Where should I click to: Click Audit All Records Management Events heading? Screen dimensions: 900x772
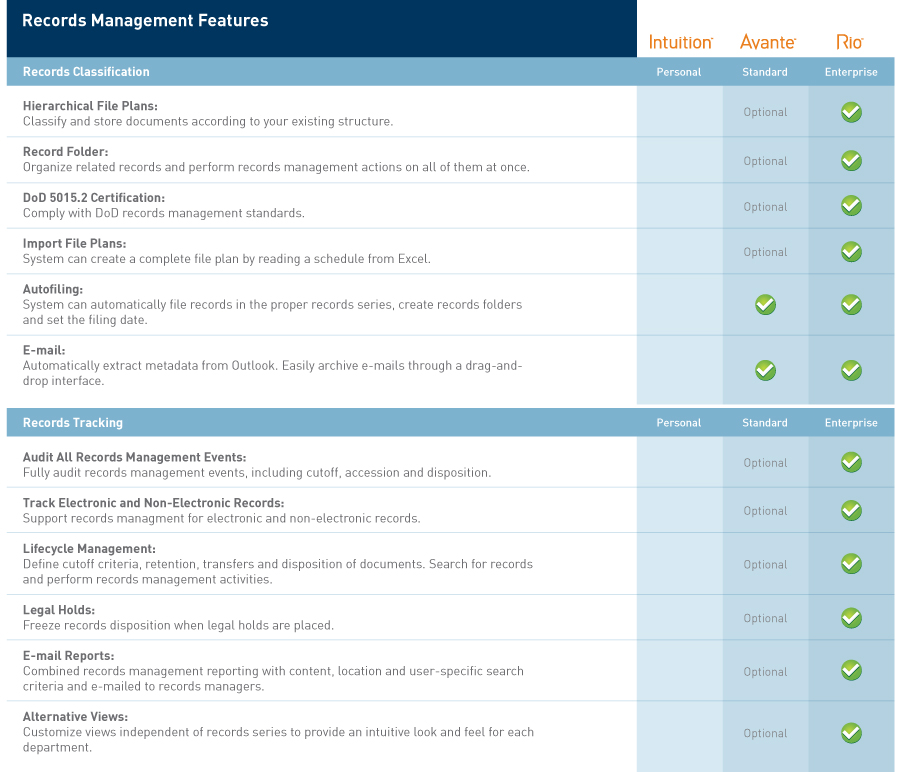(x=134, y=457)
